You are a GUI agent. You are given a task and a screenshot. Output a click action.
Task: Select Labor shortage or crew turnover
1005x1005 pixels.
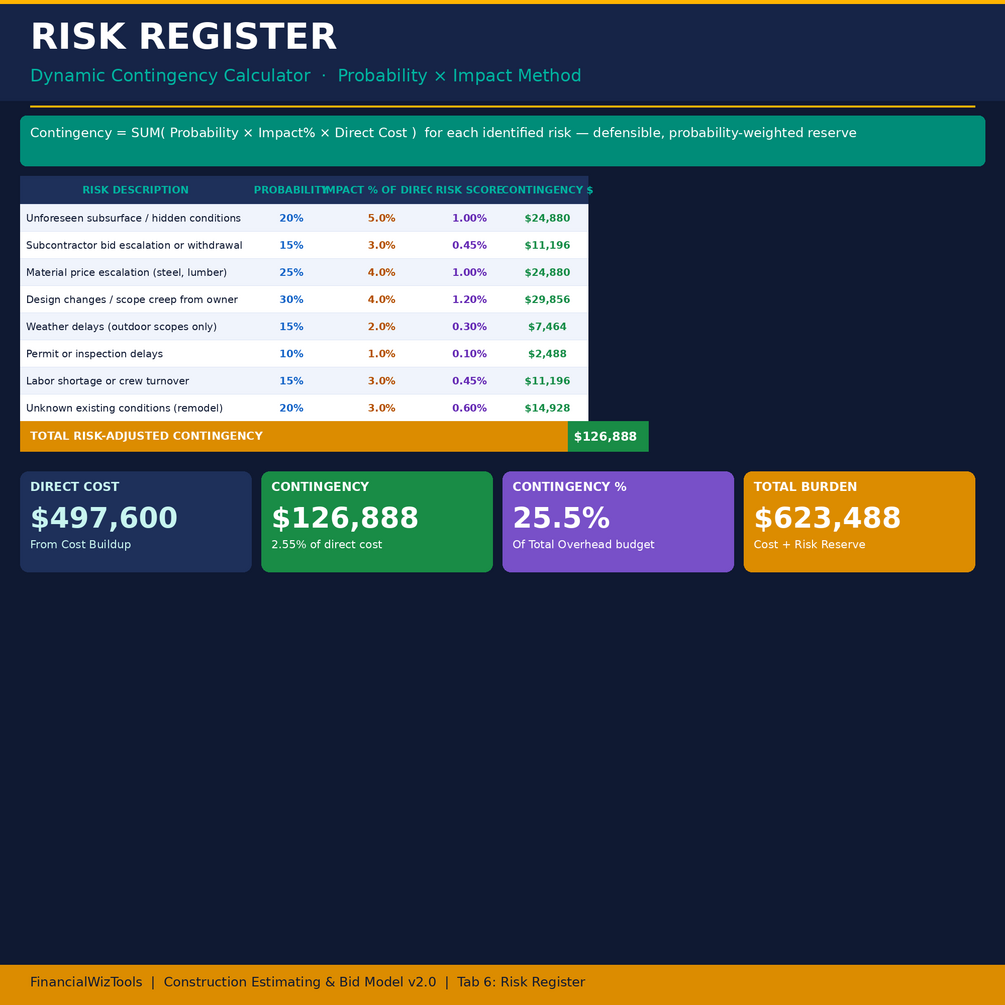108,381
